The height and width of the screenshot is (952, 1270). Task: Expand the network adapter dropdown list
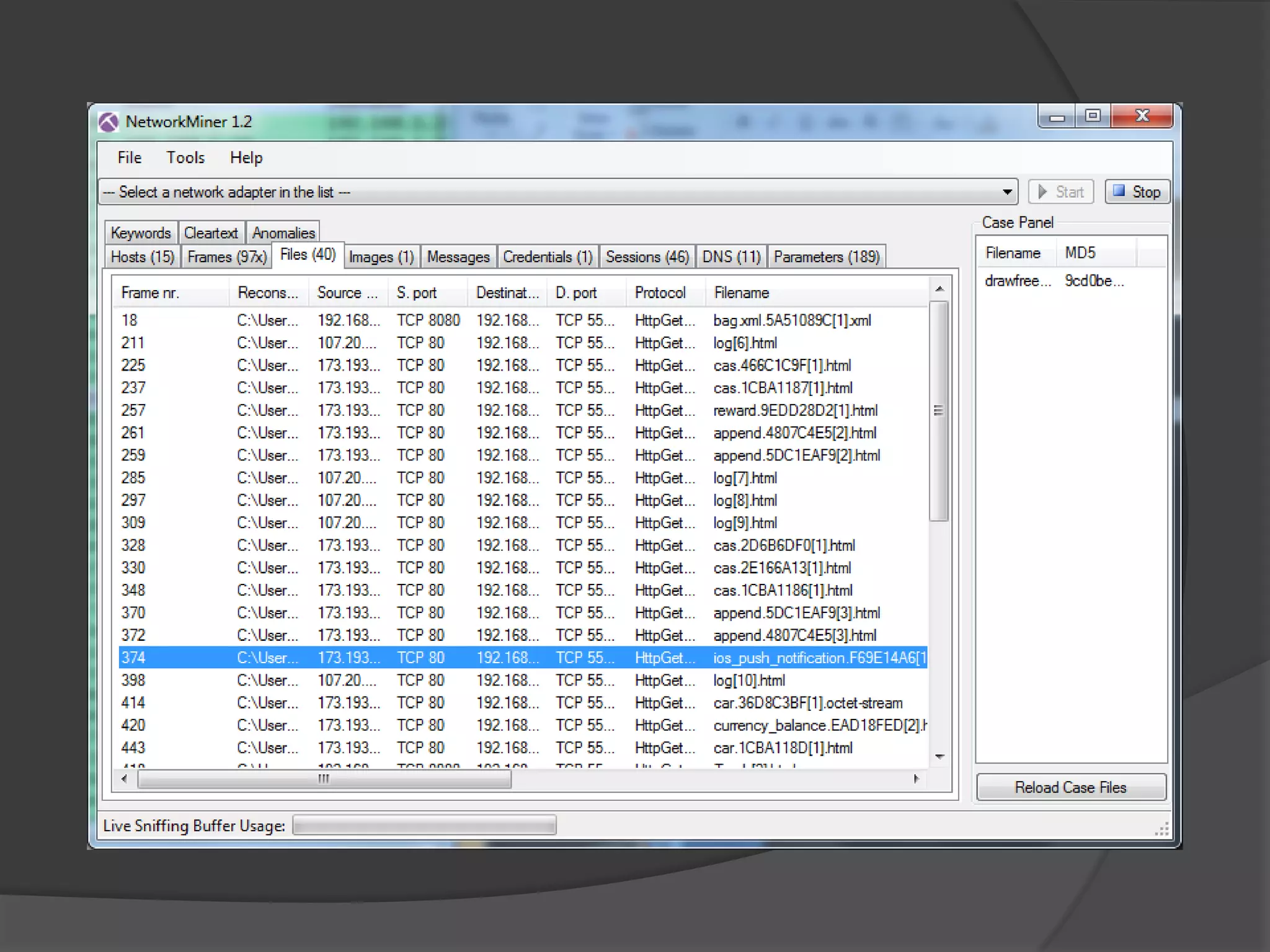coord(1008,192)
